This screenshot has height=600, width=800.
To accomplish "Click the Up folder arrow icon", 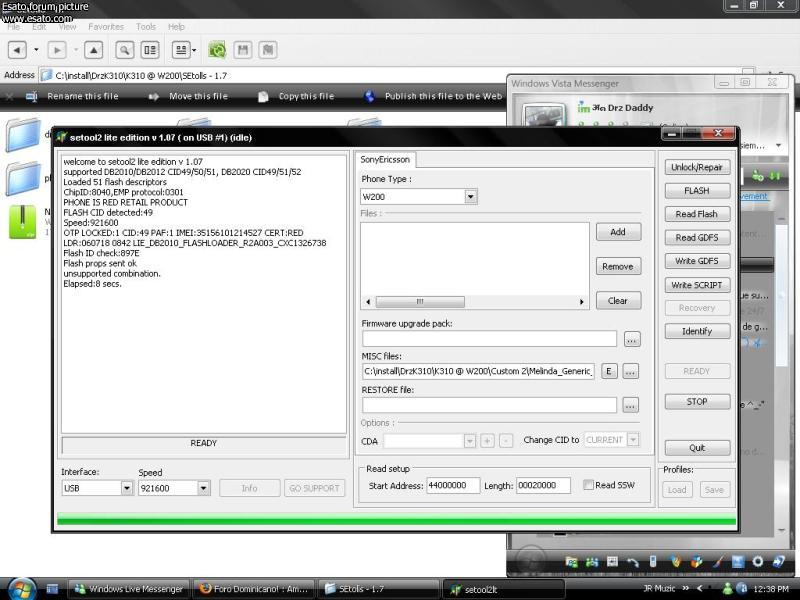I will 93,49.
